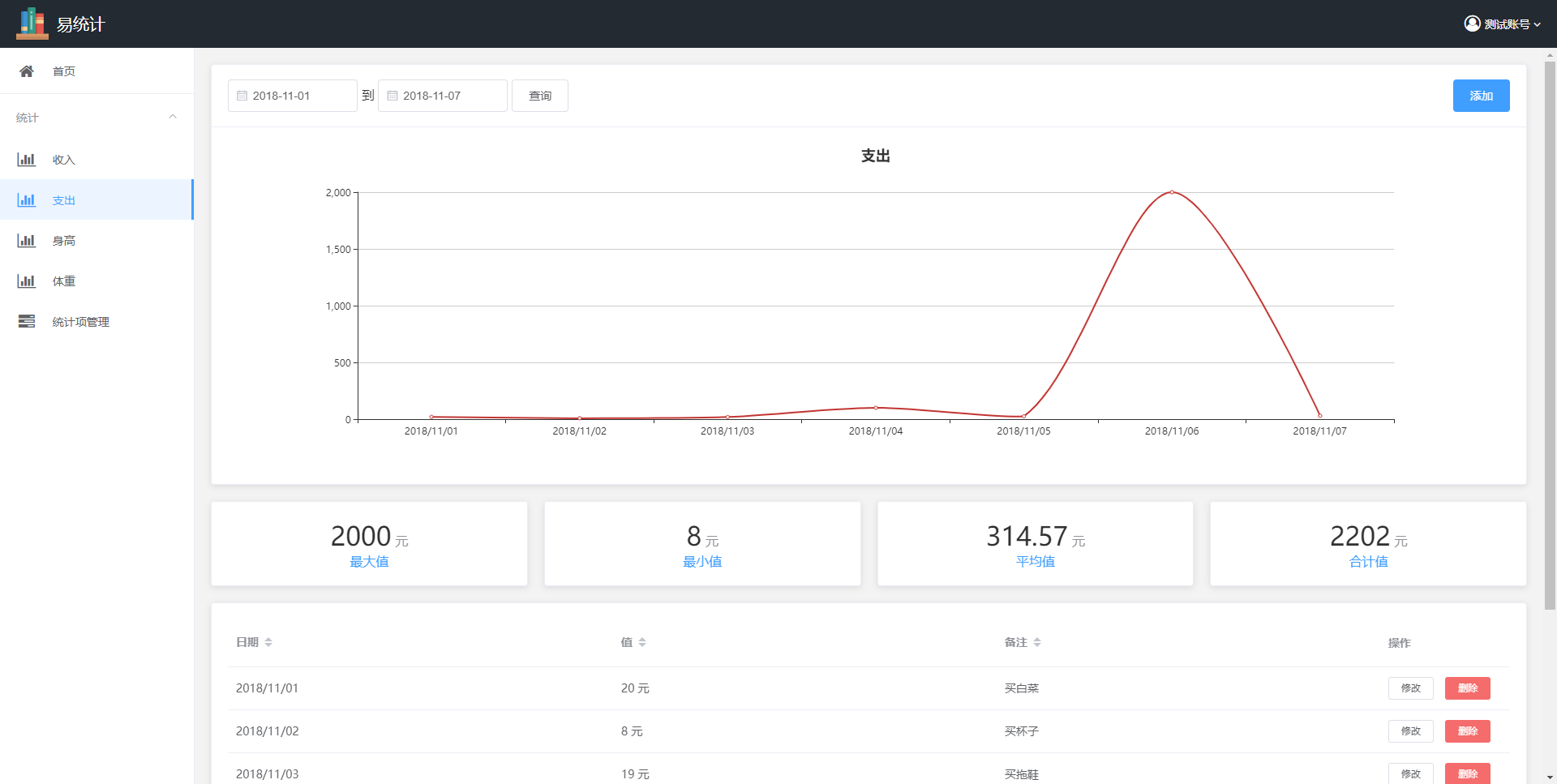This screenshot has height=784, width=1557.
Task: Delete the 2018/11/01 买白菜 record
Action: [1467, 688]
